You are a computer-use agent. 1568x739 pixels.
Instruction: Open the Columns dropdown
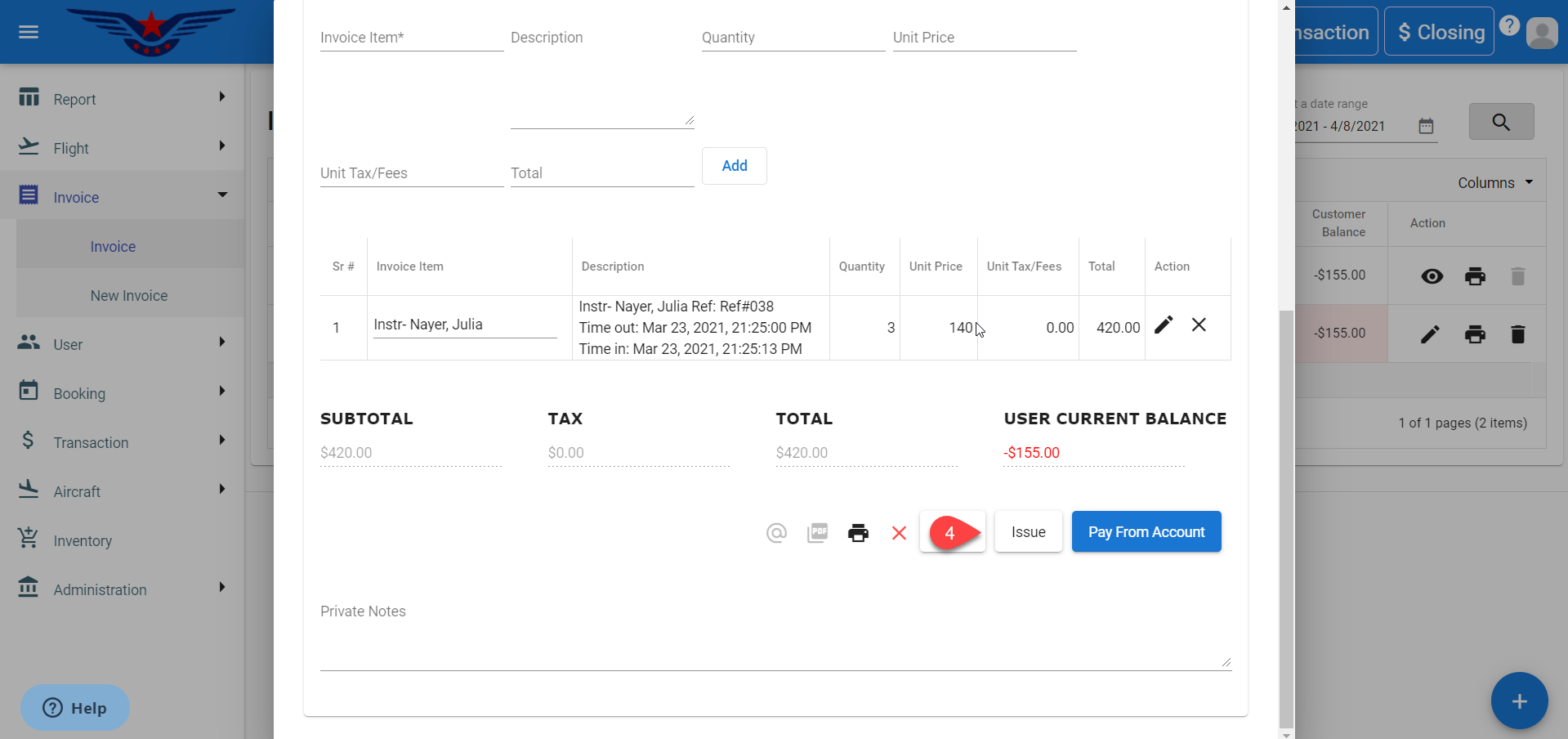1494,183
